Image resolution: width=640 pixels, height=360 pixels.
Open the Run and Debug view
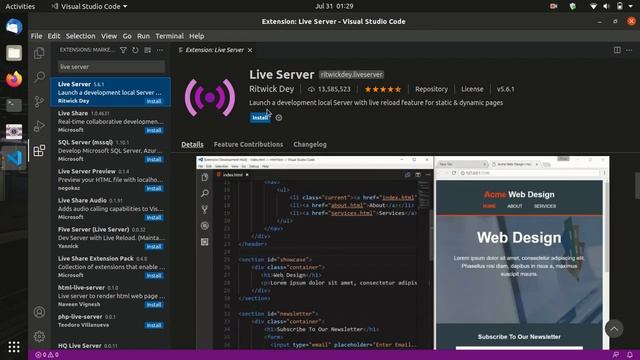(39, 126)
